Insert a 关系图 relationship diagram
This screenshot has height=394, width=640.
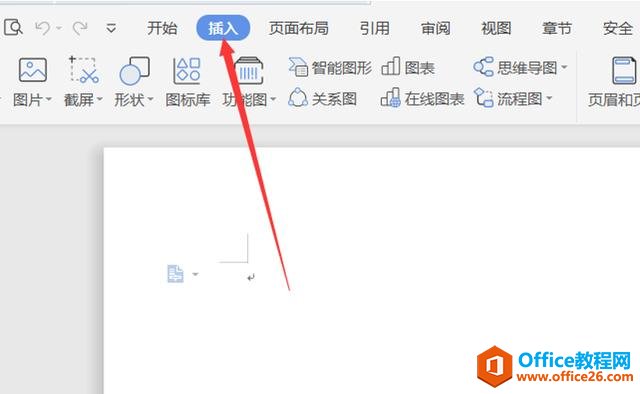pyautogui.click(x=322, y=98)
